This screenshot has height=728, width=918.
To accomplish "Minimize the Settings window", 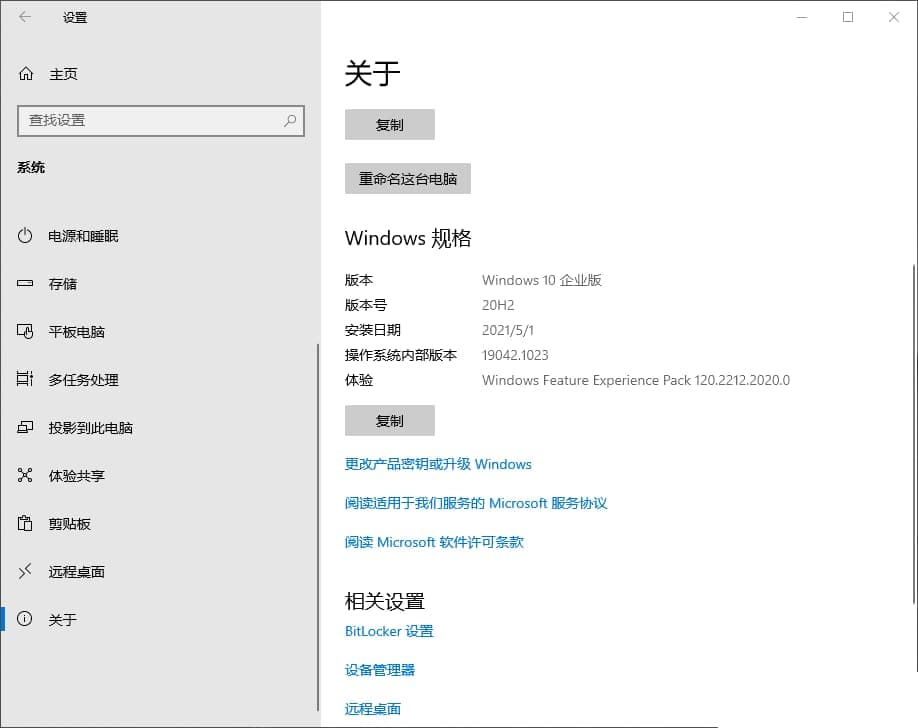I will pos(802,17).
